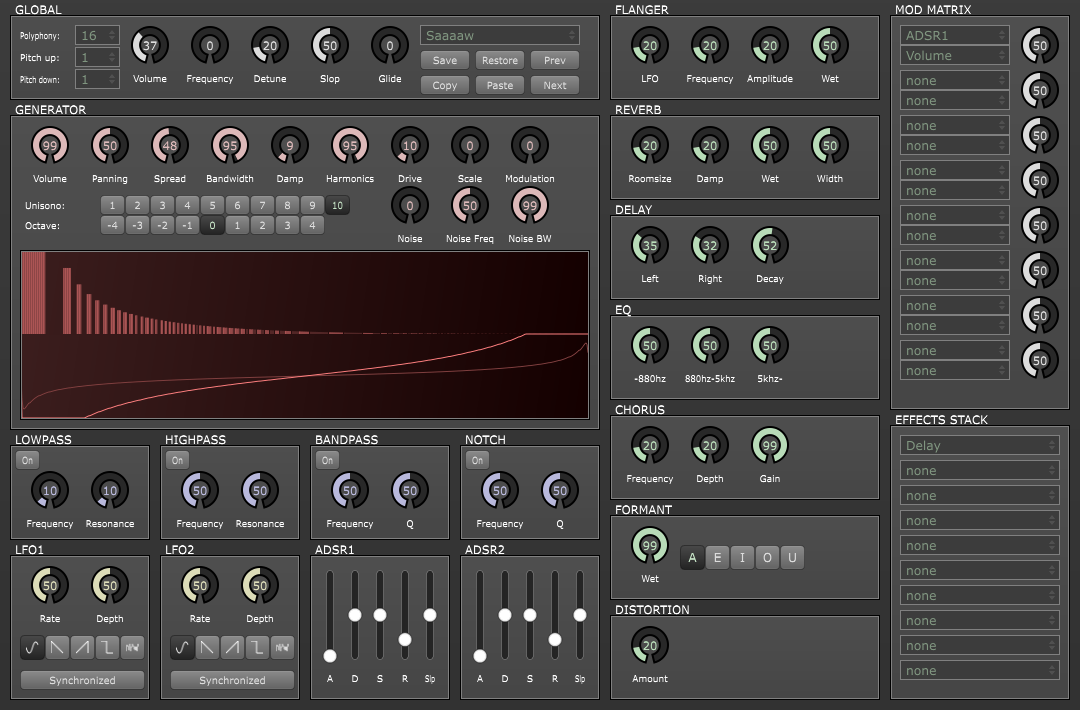Turn on the Lowpass filter

[27, 460]
